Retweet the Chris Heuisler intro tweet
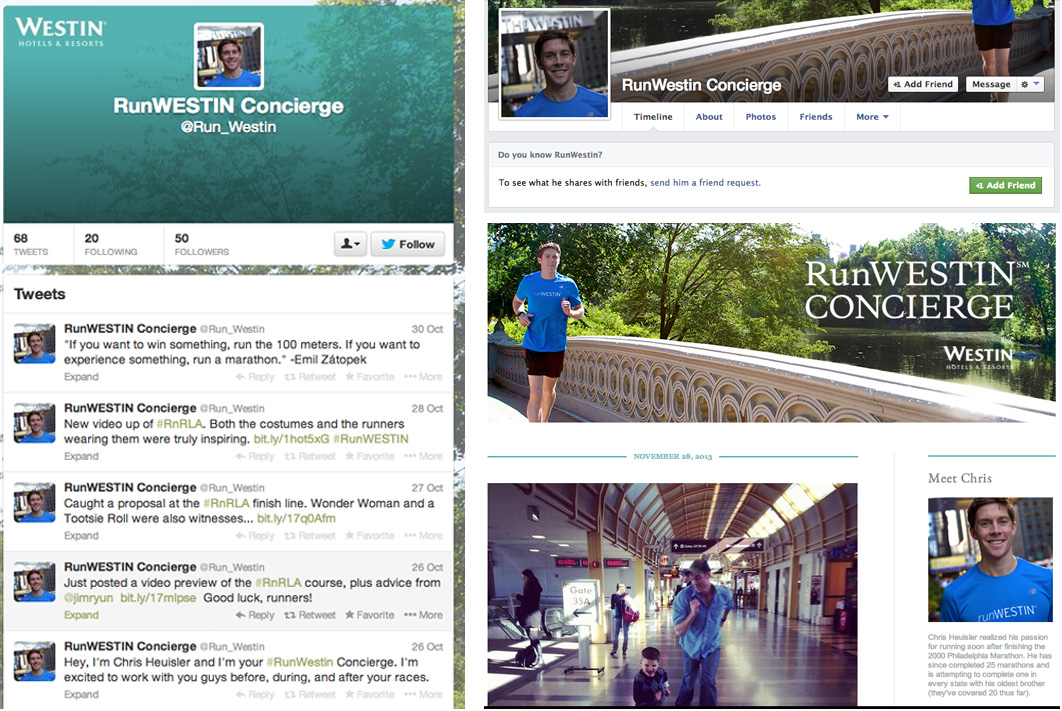This screenshot has height=711, width=1062. pyautogui.click(x=310, y=695)
